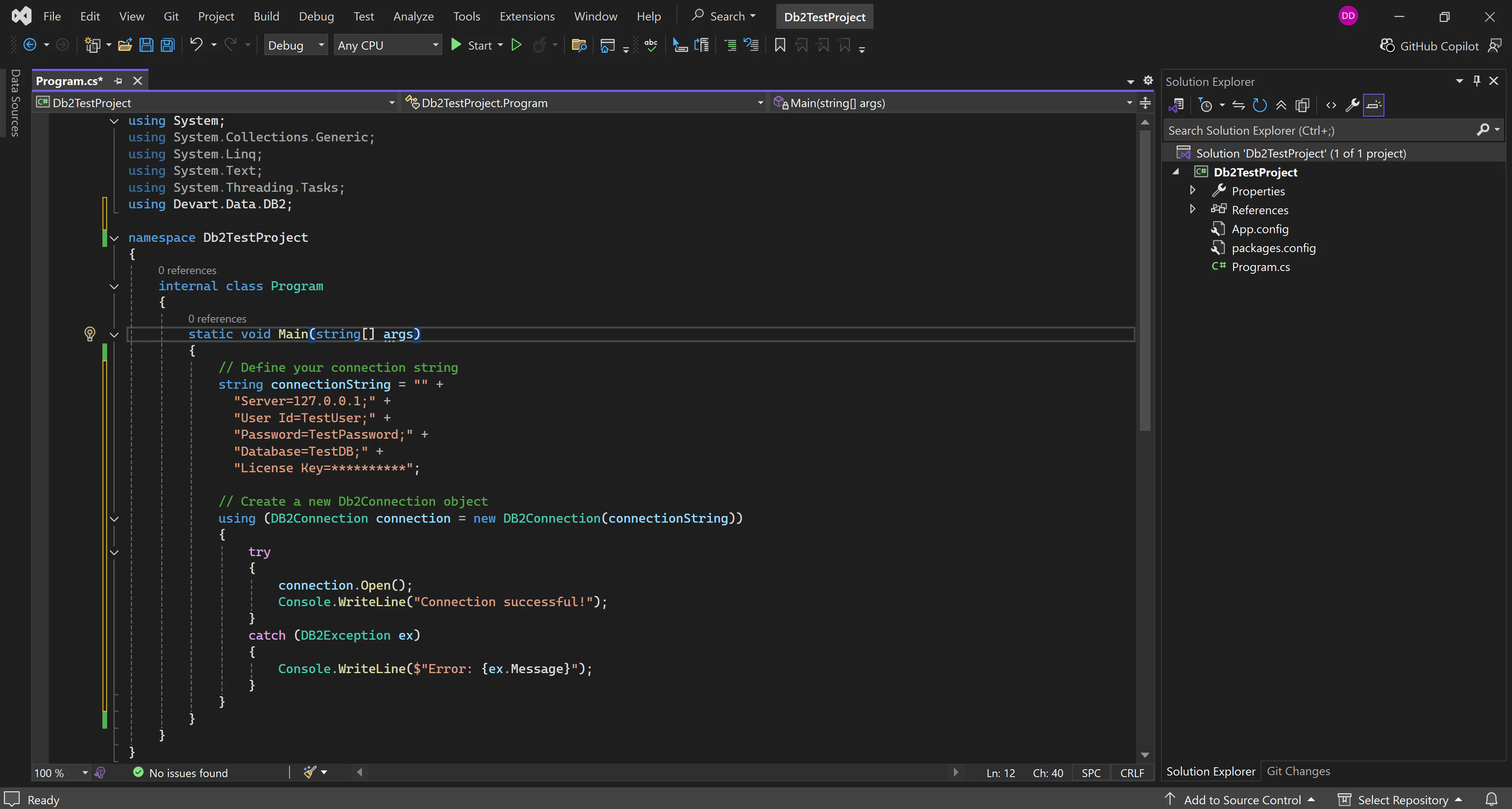Click Sync with Active Document arrows icon
This screenshot has width=1512, height=809.
pos(1239,105)
